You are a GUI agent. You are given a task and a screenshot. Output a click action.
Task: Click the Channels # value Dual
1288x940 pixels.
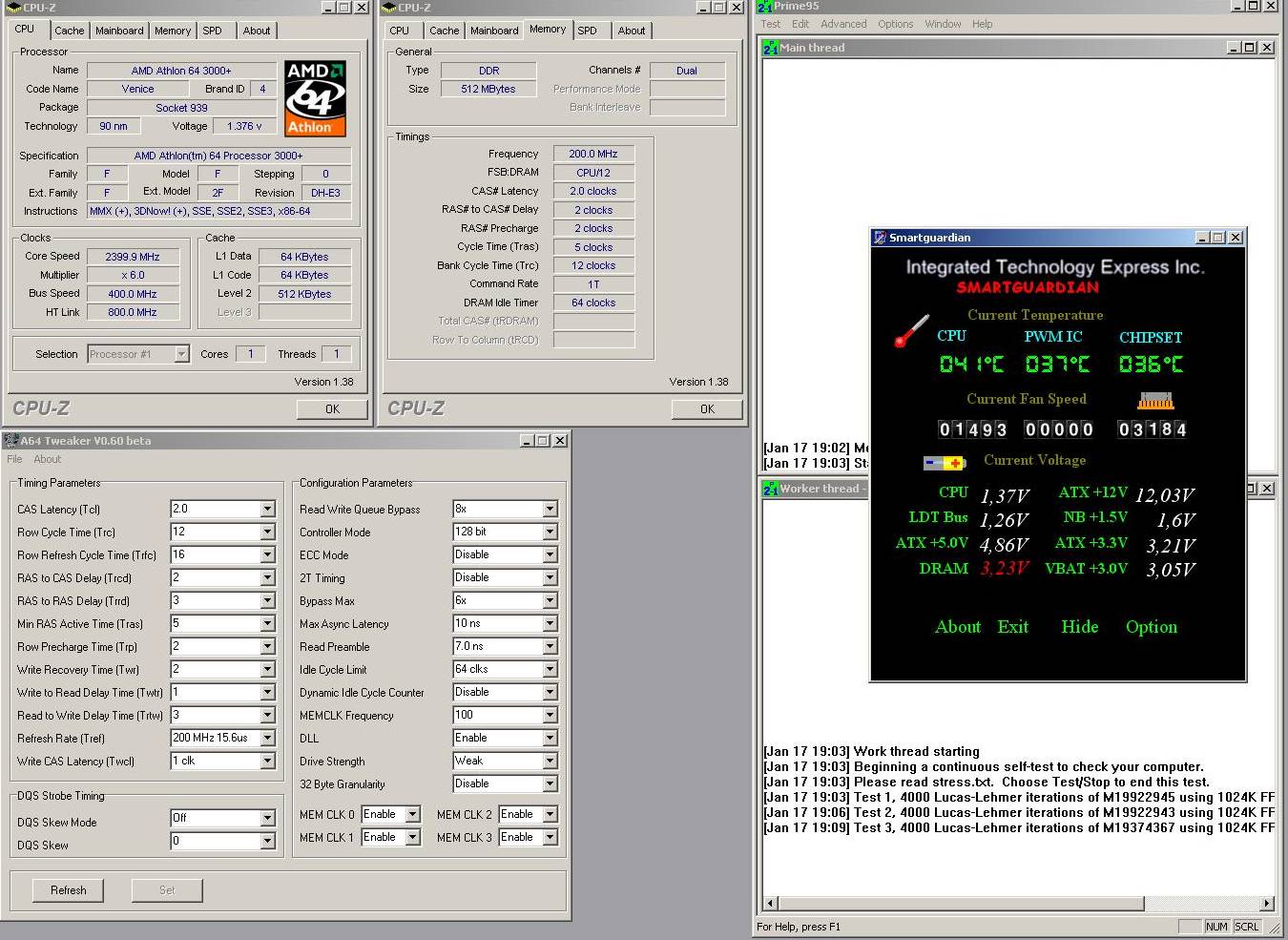pyautogui.click(x=687, y=71)
